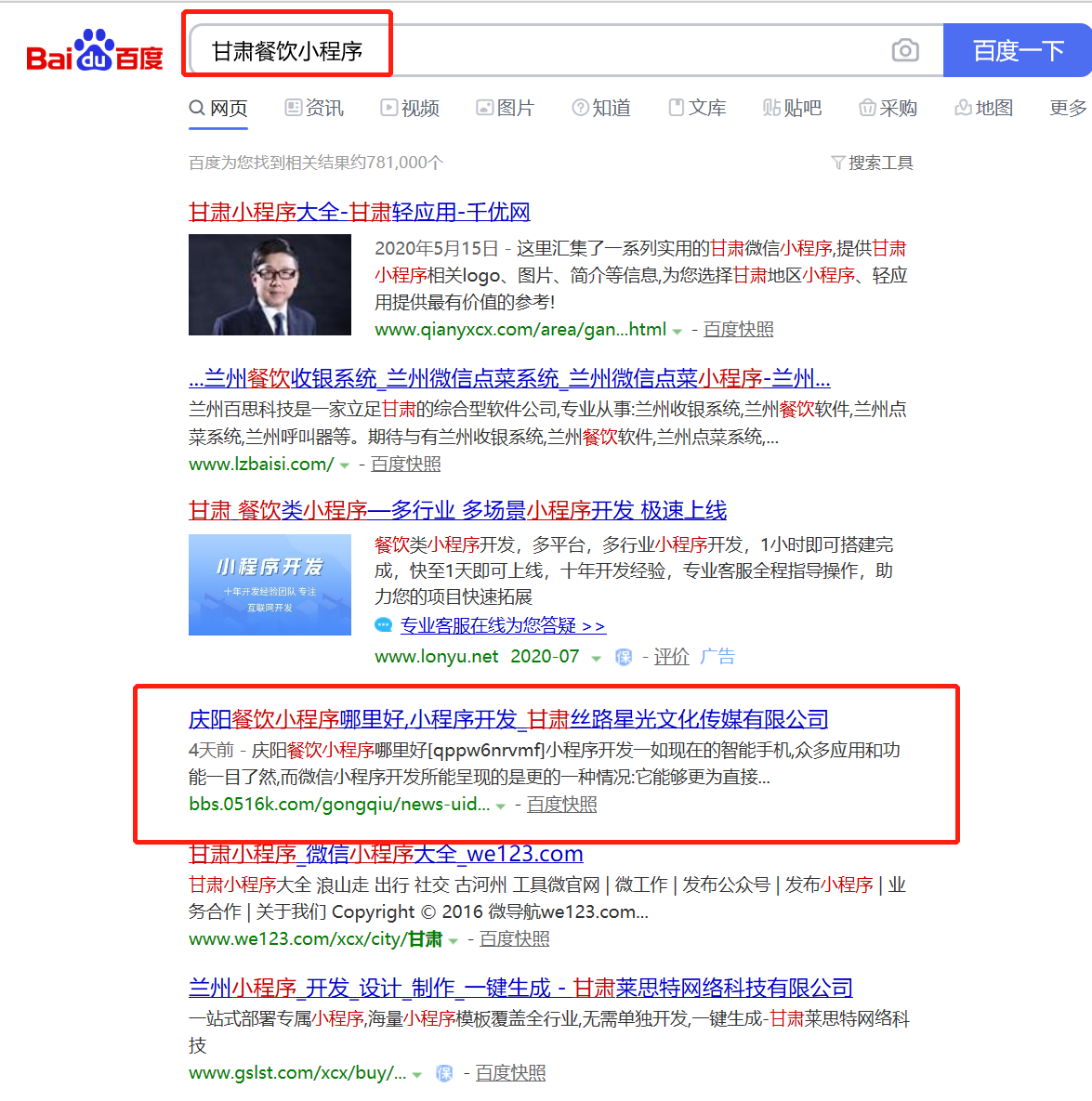Open 百度快照 for the gslst.com result
The width and height of the screenshot is (1092, 1101).
click(x=510, y=1073)
